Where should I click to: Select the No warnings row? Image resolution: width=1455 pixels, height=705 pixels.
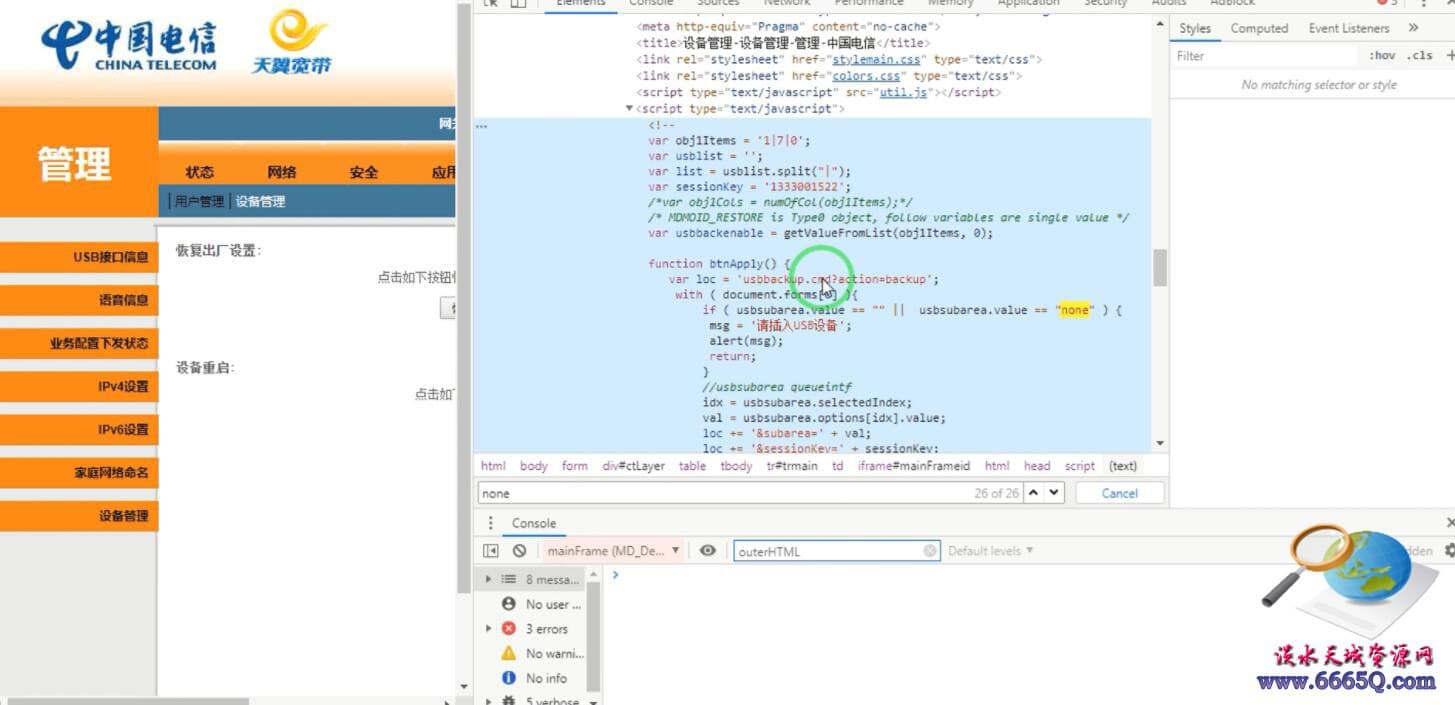pyautogui.click(x=539, y=653)
